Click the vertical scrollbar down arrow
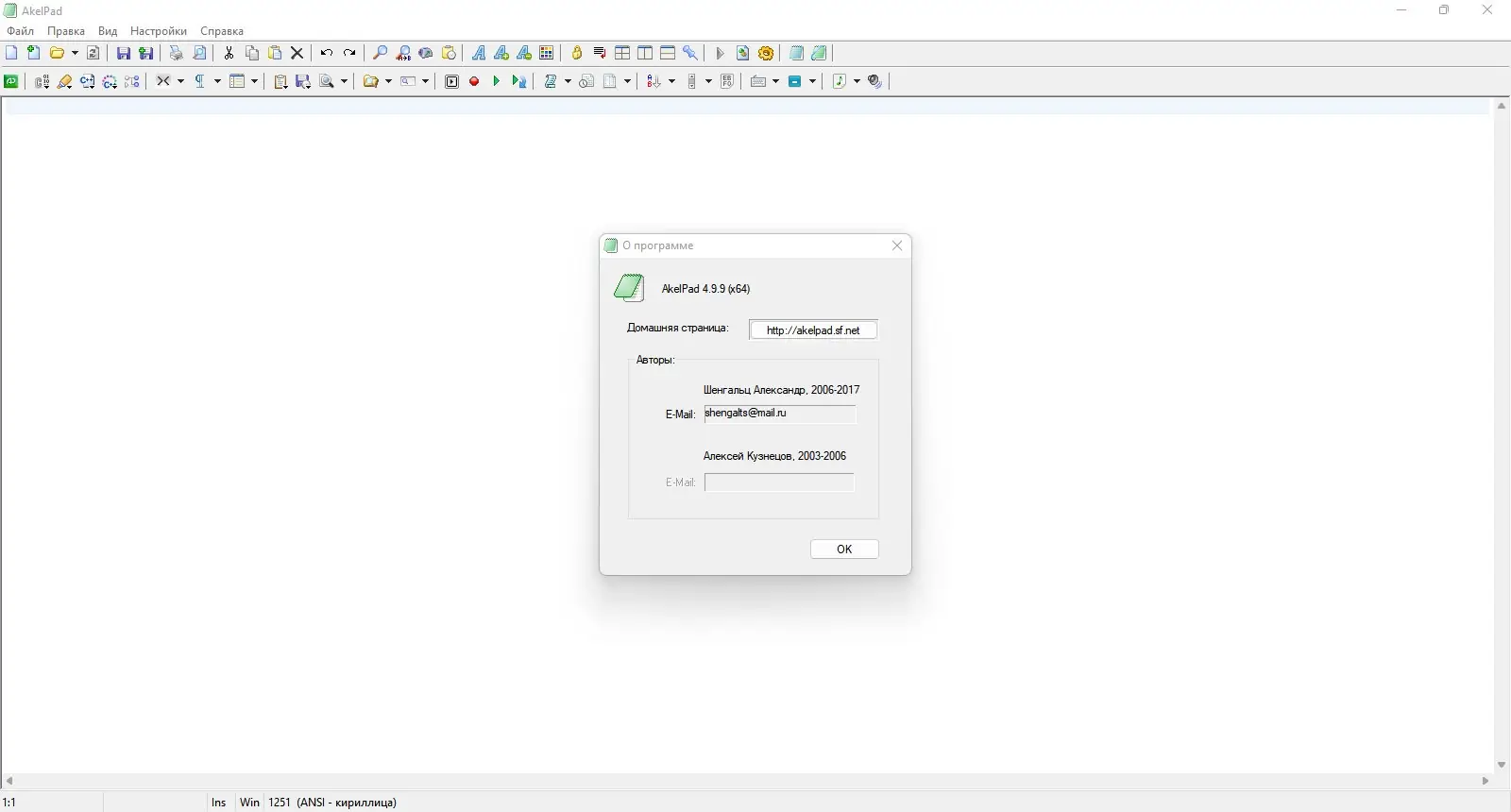Image resolution: width=1511 pixels, height=812 pixels. pyautogui.click(x=1502, y=765)
